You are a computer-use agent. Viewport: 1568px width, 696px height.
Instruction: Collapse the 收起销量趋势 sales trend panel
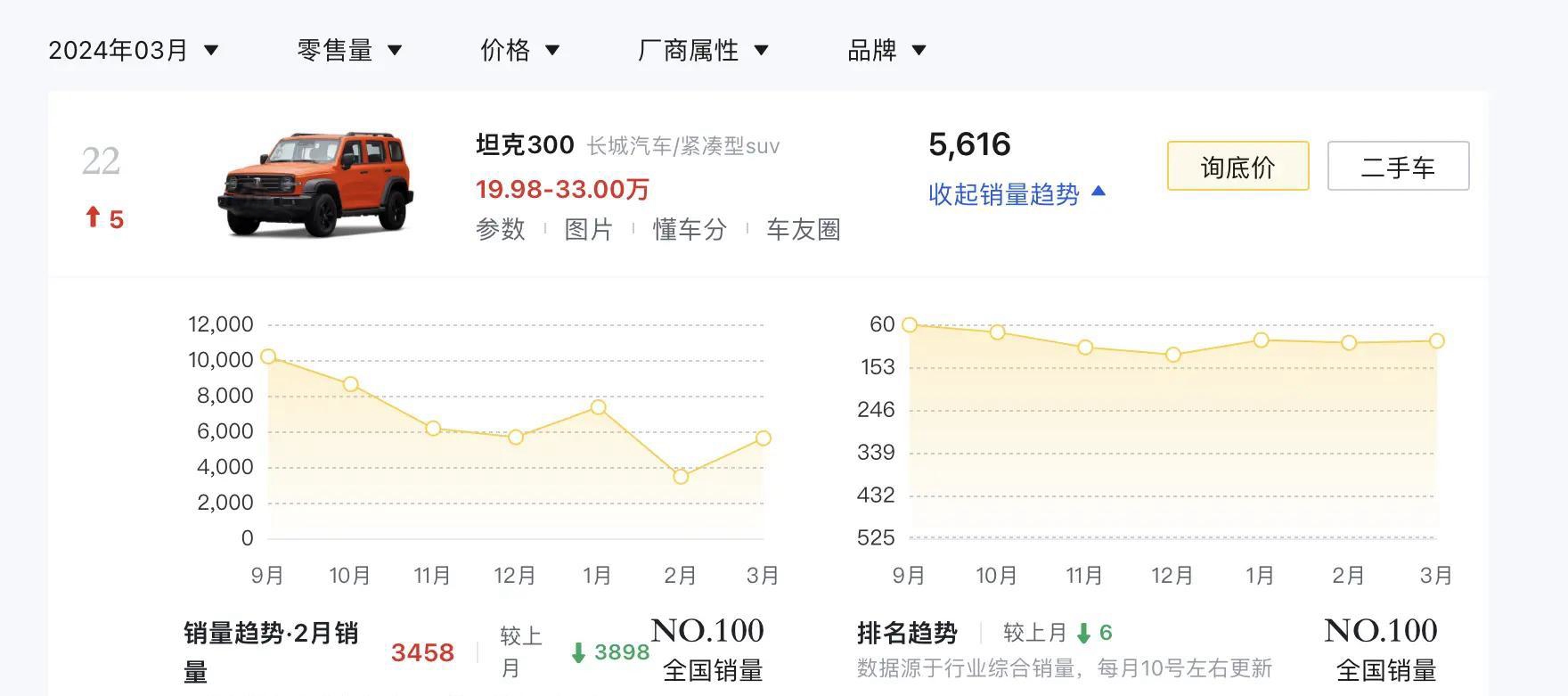click(x=1017, y=193)
